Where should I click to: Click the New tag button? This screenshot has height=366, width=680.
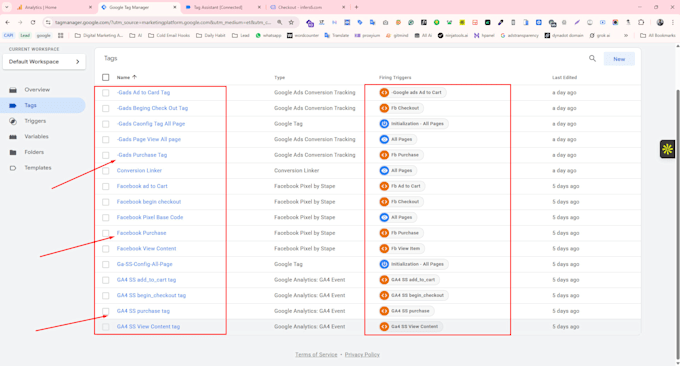pos(619,59)
